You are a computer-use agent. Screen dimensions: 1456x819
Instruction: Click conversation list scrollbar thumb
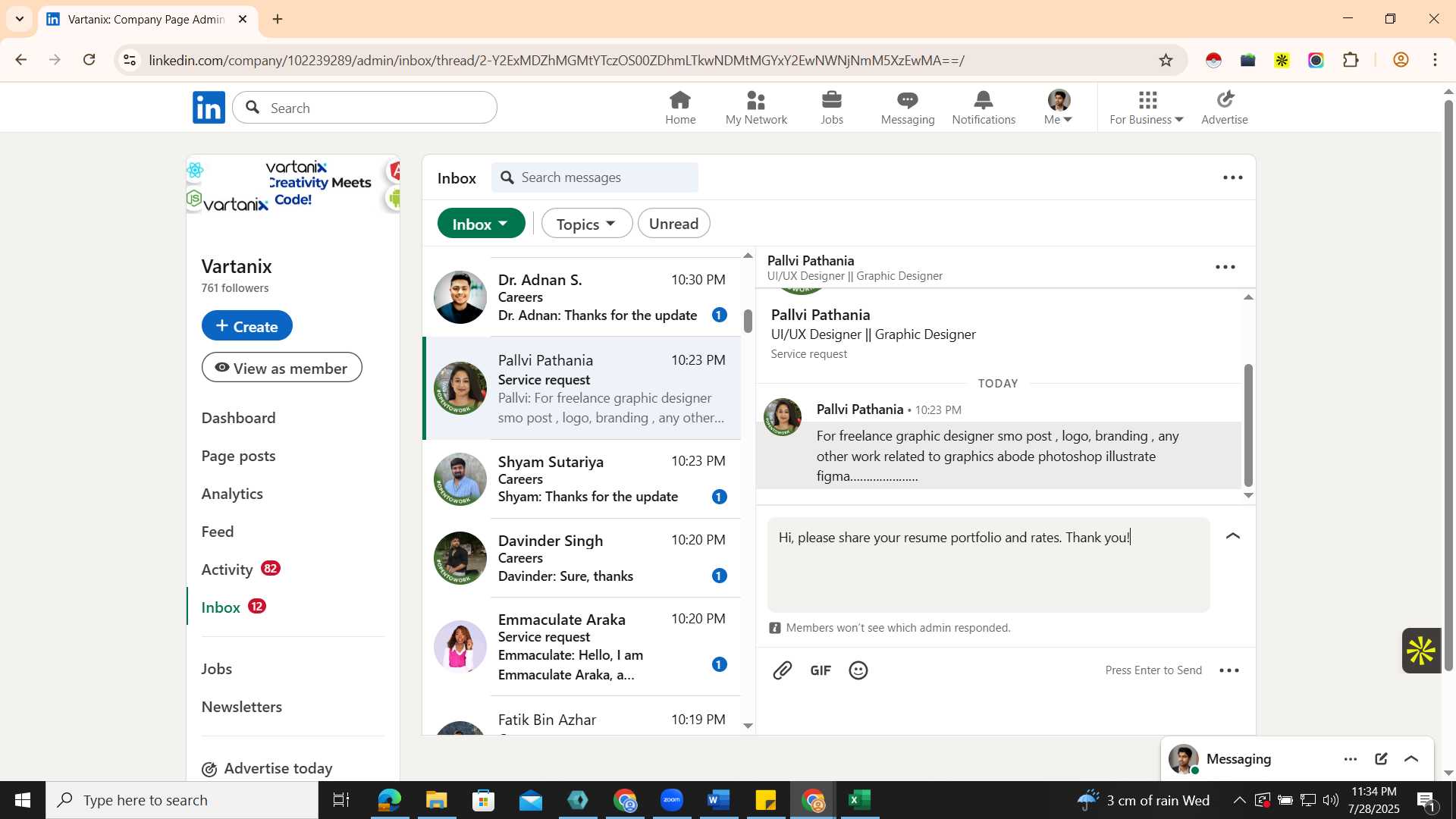(748, 321)
